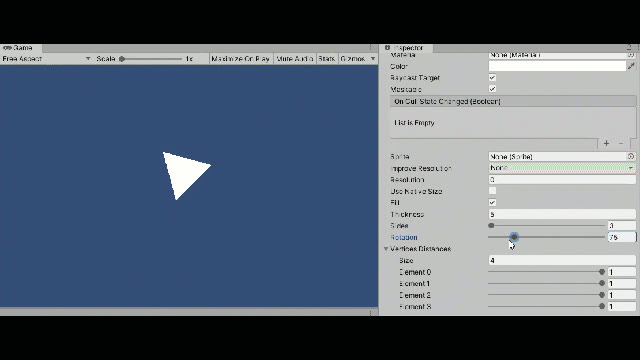
Task: Click the Element 2 value field
Action: click(622, 295)
